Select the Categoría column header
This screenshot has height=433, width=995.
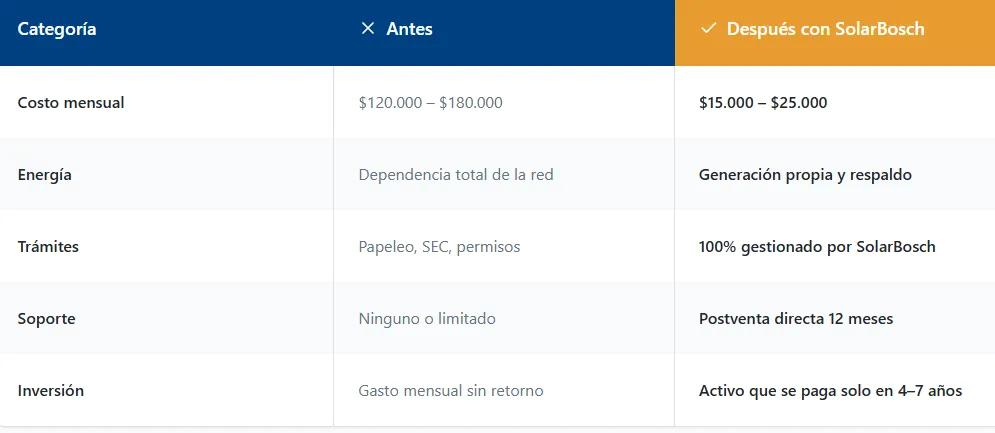coord(57,29)
